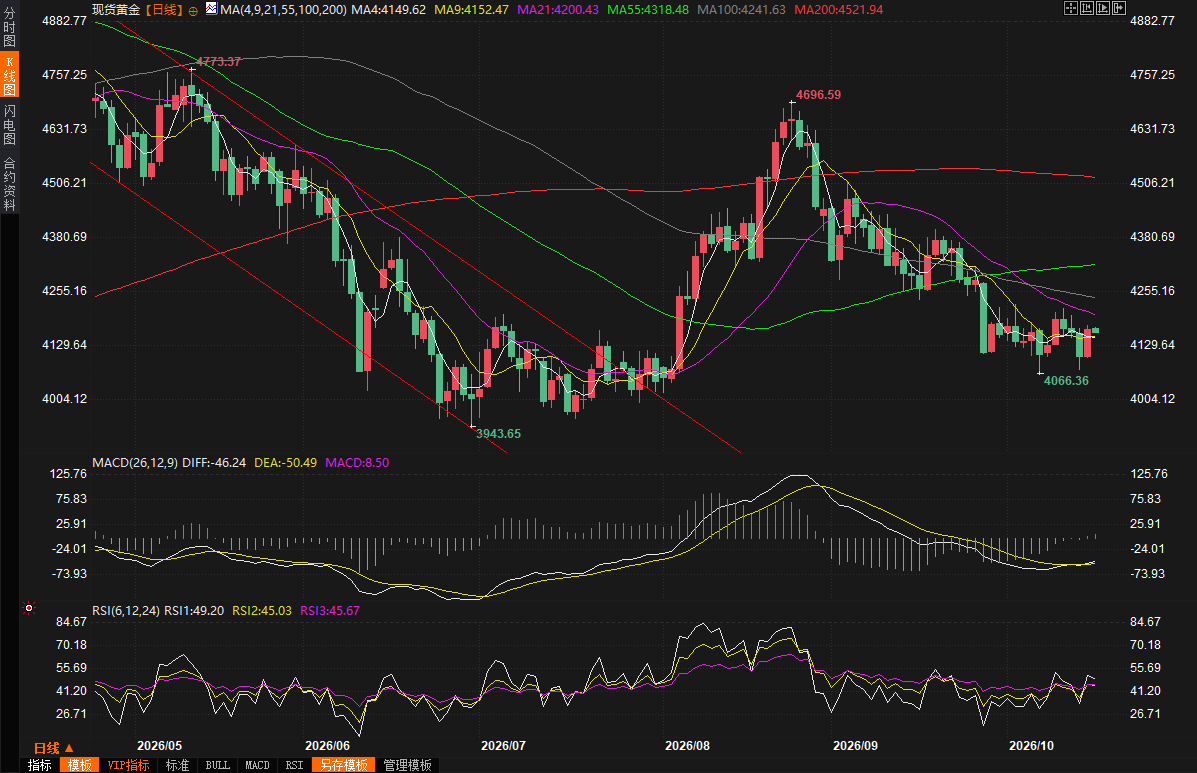Viewport: 1197px width, 773px height.
Task: Select the 指标 bottom tab
Action: [40, 765]
